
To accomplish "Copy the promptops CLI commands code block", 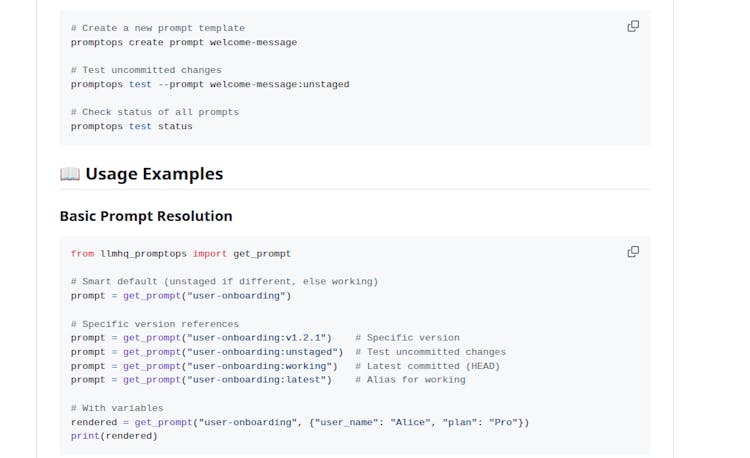I will 633,26.
